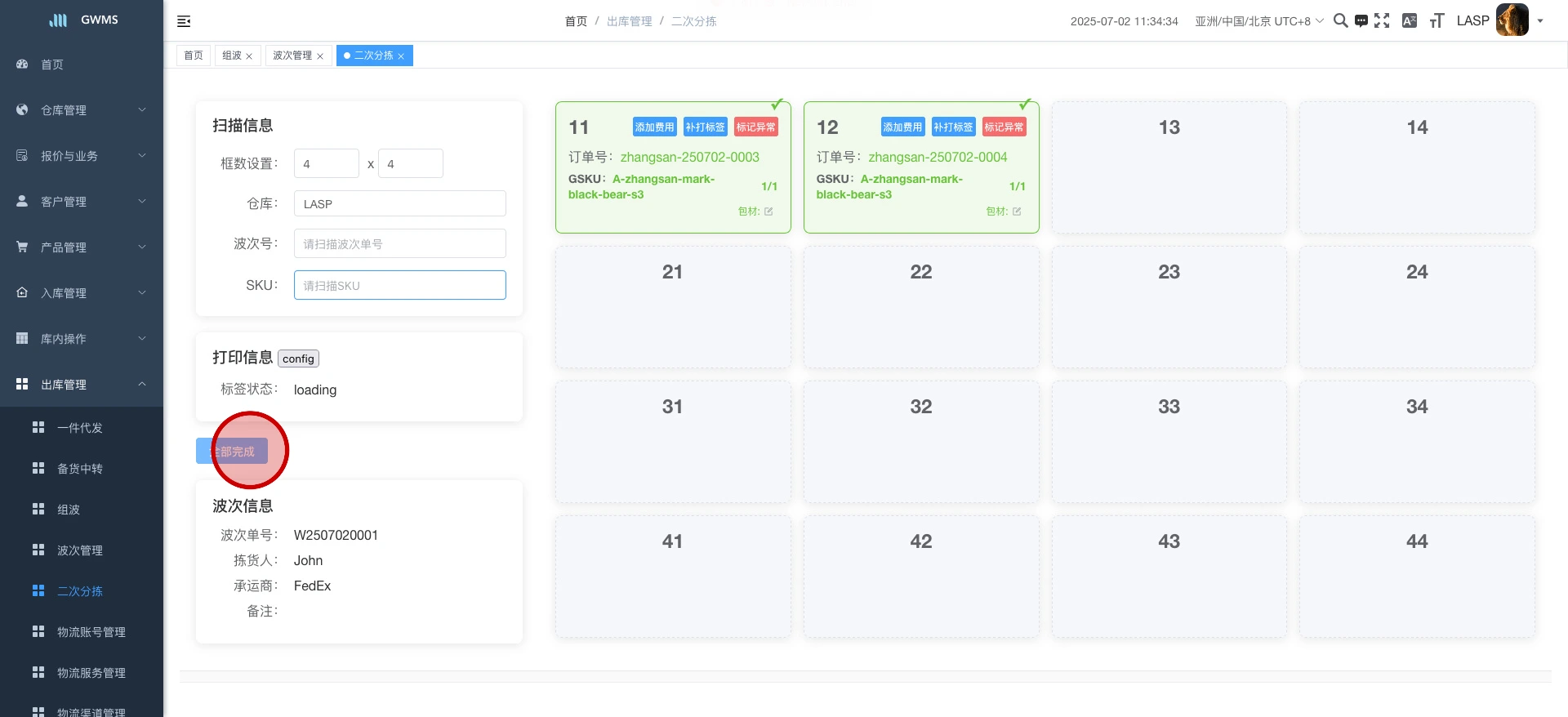
Task: Focus the 波次号 scan input field
Action: coord(399,243)
